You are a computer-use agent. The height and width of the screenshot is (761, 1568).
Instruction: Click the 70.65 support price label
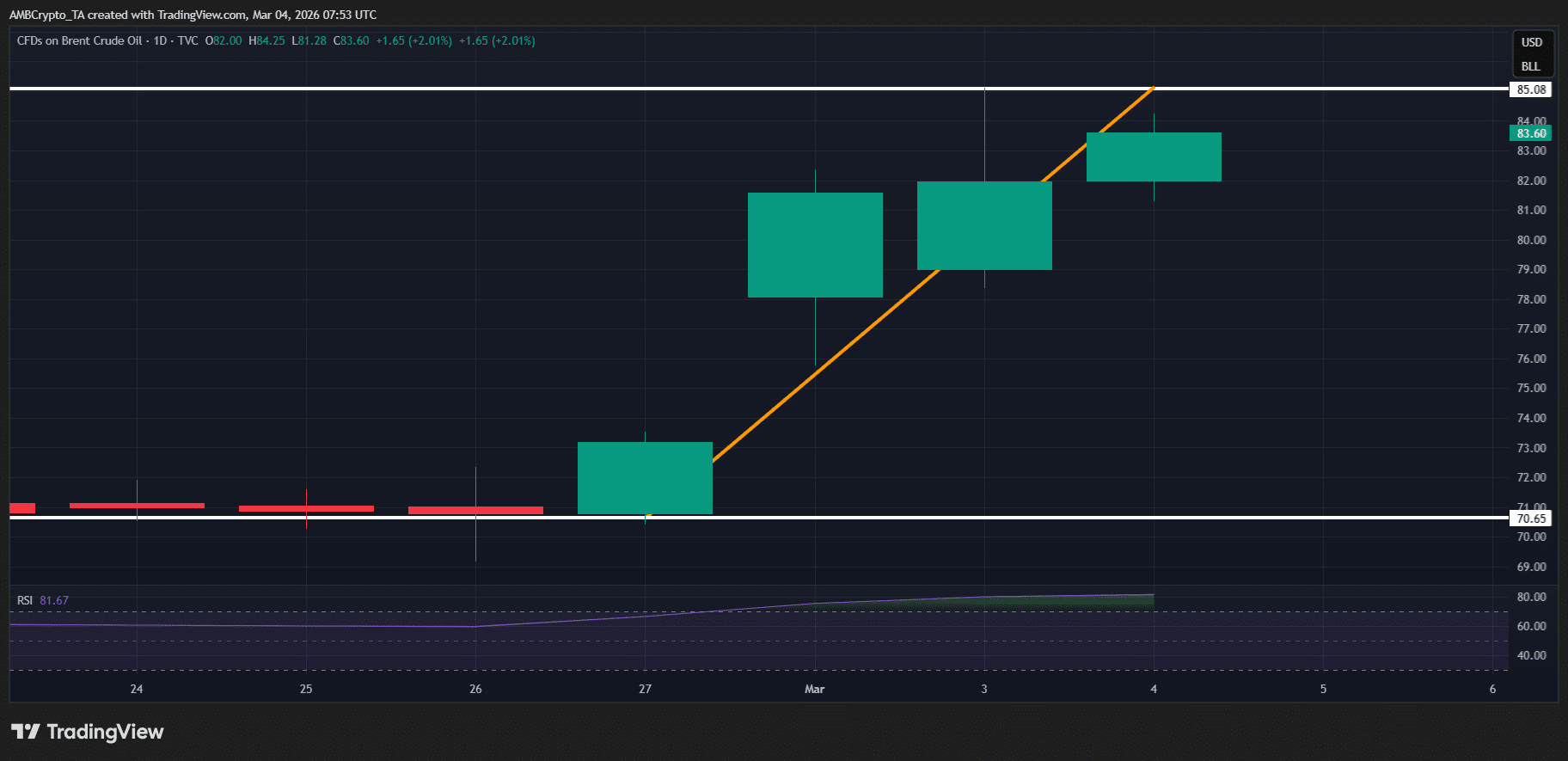tap(1531, 519)
